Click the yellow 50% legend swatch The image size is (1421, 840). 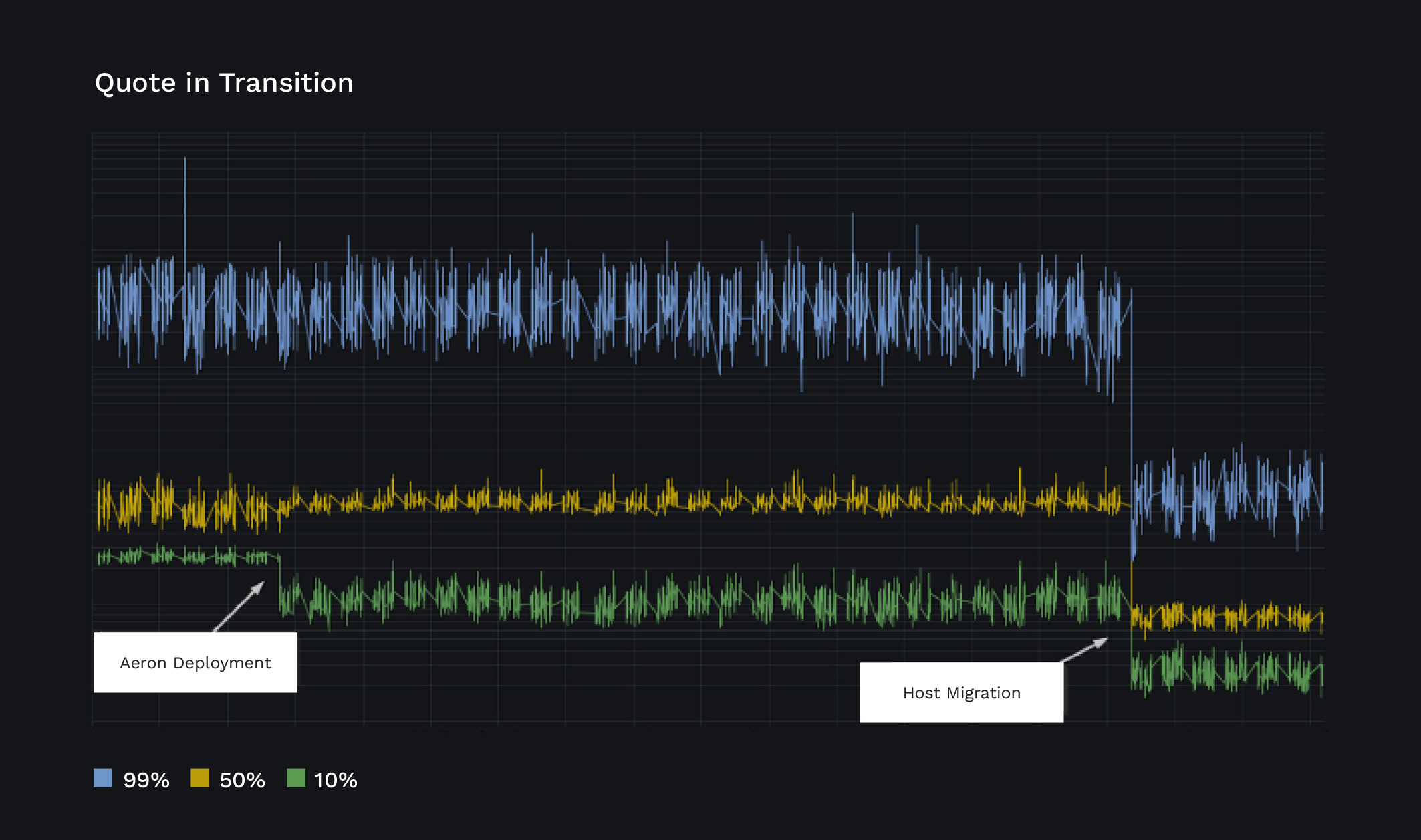[201, 779]
